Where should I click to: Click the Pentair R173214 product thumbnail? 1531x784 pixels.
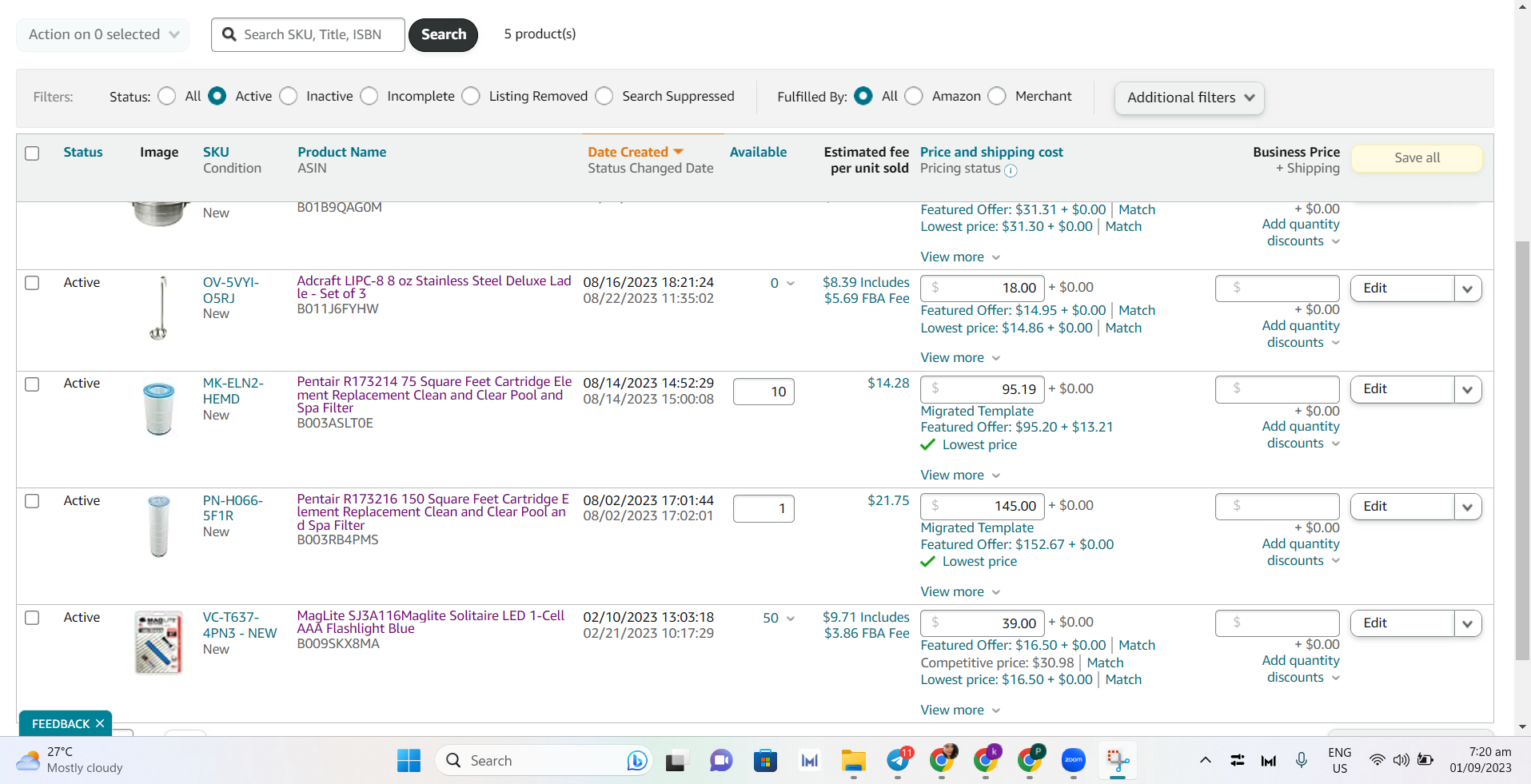158,408
